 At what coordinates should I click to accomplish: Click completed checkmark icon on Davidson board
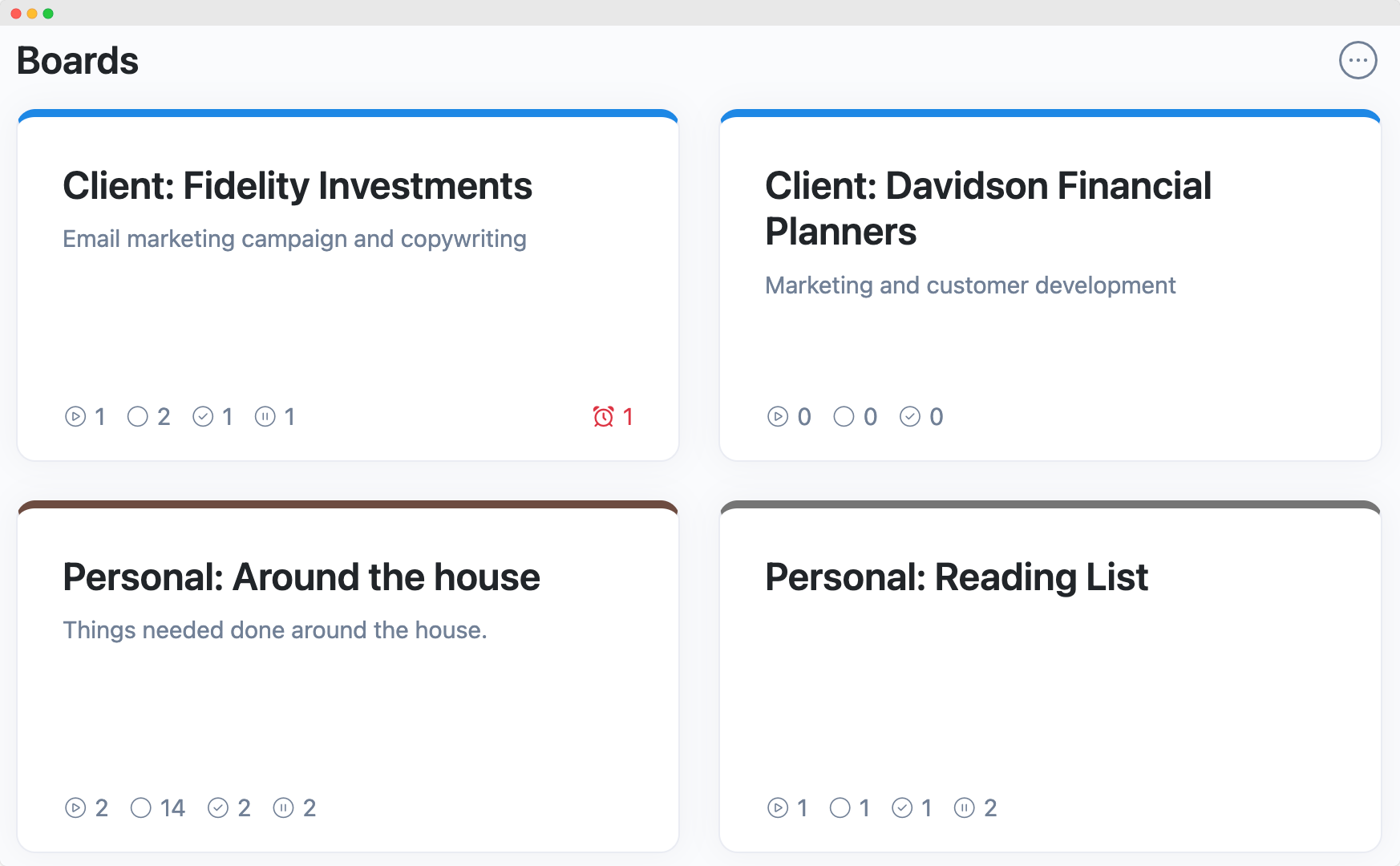909,417
